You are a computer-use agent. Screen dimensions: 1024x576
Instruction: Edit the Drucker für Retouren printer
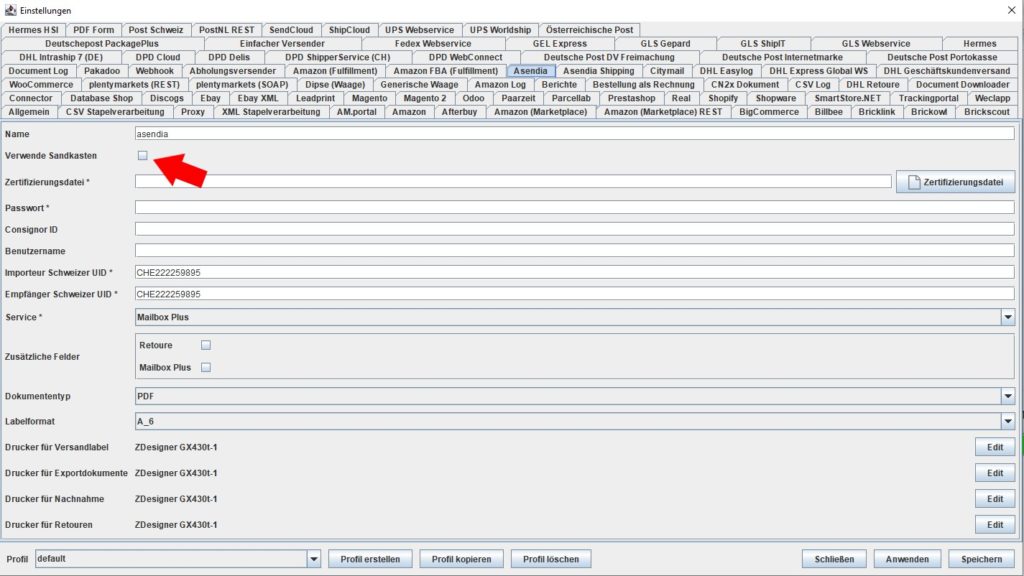(995, 524)
